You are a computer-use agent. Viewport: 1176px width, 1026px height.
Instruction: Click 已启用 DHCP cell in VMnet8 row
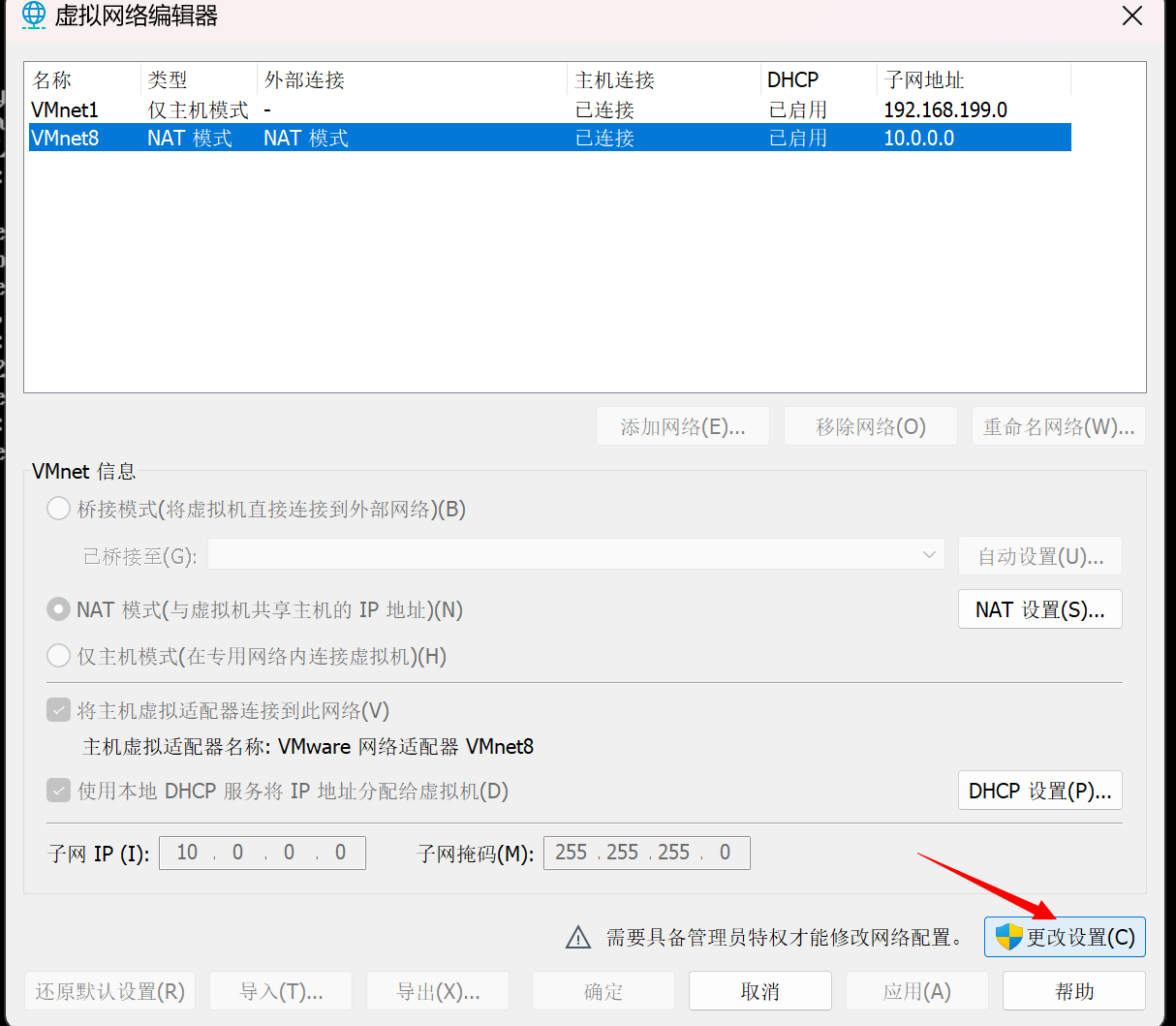[798, 138]
